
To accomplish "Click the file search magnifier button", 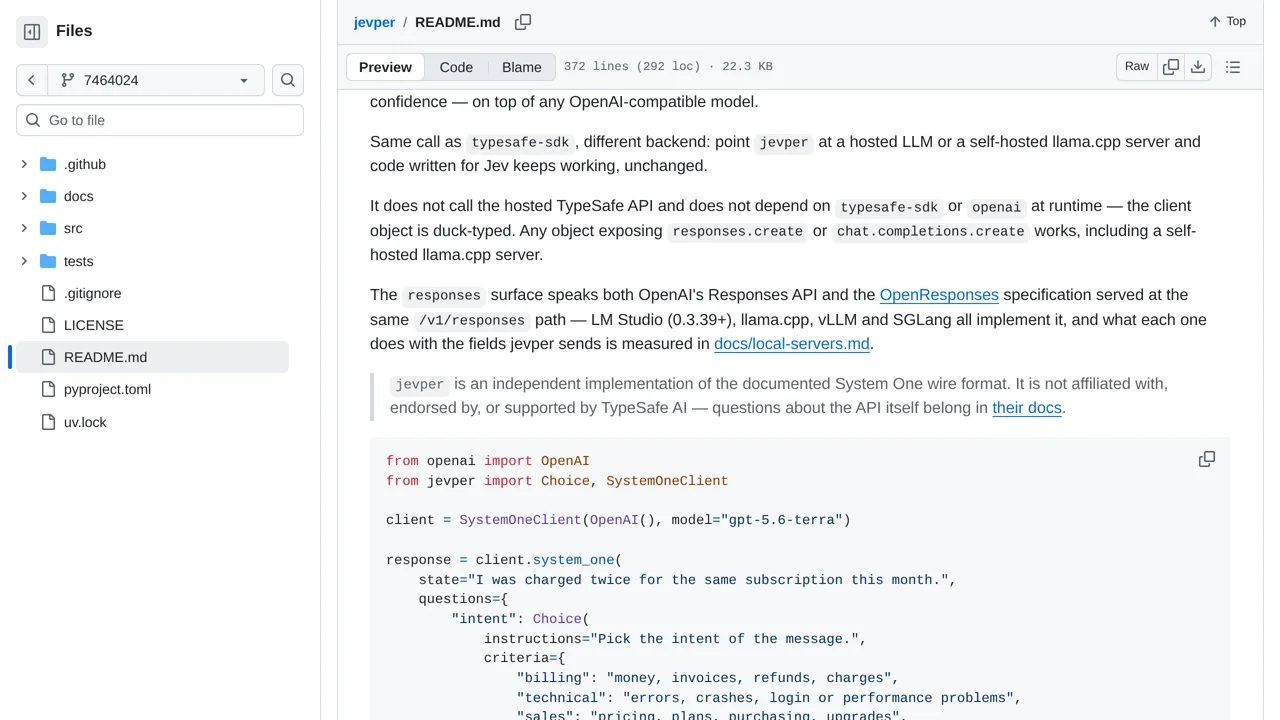I will click(x=288, y=80).
